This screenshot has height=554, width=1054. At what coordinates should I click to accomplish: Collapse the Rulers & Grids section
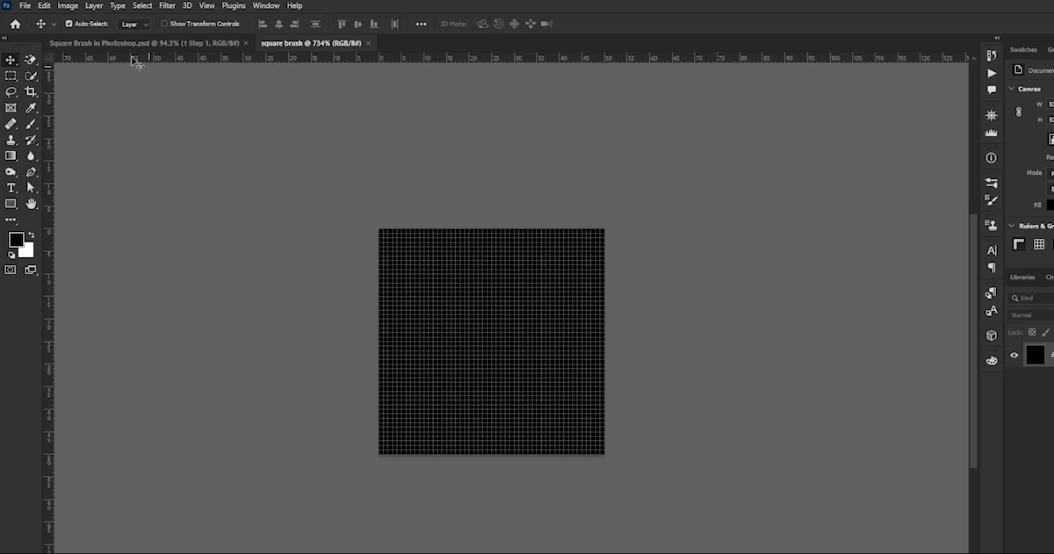1012,226
